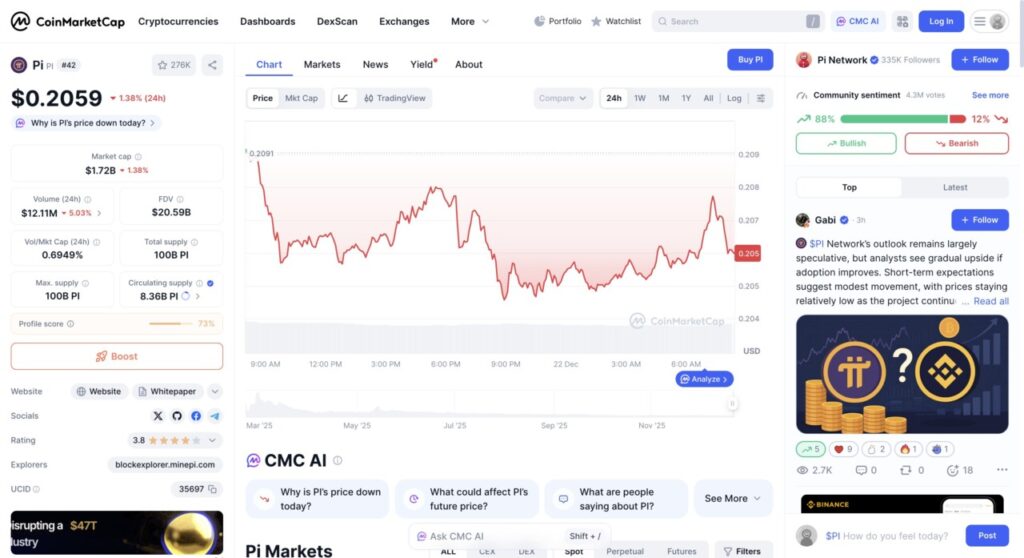Expand the Rating details chevron
Viewport: 1024px width, 558px height.
[213, 440]
